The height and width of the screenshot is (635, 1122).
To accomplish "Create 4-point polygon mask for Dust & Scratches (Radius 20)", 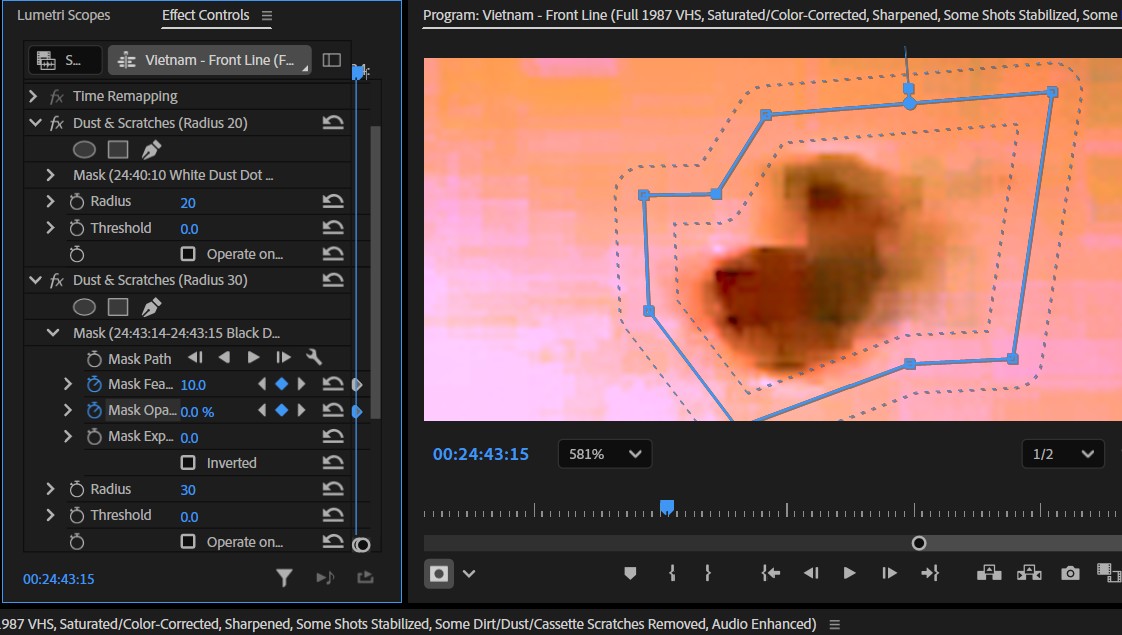I will pyautogui.click(x=118, y=150).
